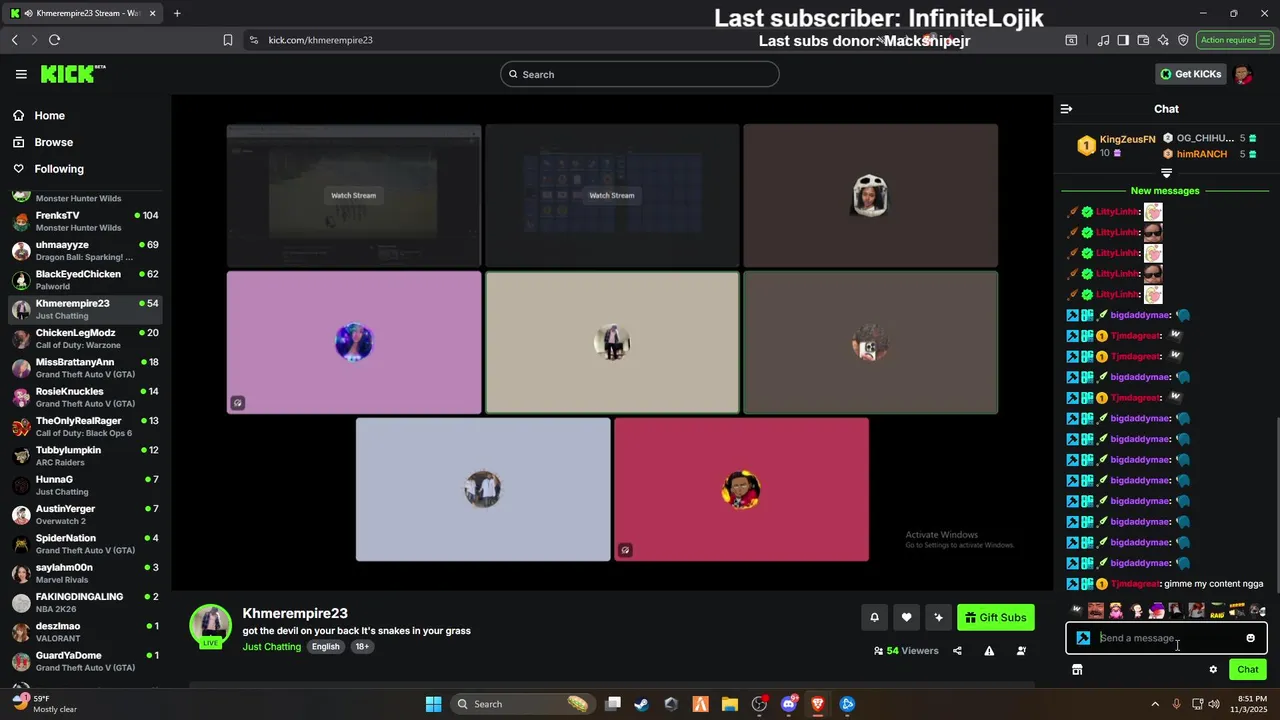Image resolution: width=1280 pixels, height=720 pixels.
Task: Open FrenksTV channel in sidebar
Action: click(x=85, y=221)
